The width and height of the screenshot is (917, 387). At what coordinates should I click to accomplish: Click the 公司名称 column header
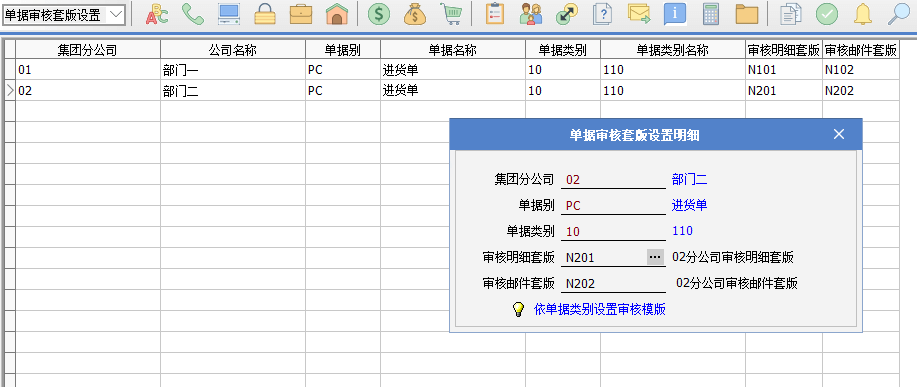pos(233,50)
